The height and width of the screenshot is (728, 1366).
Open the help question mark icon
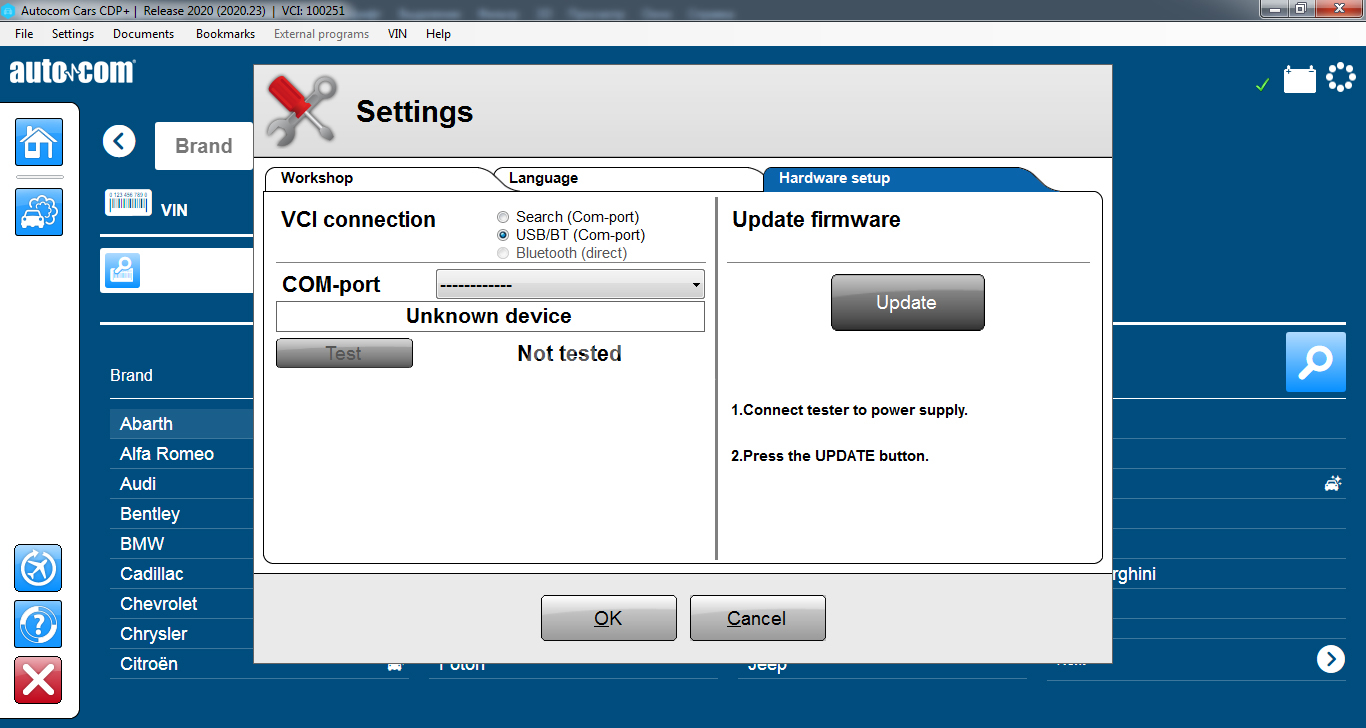coord(39,624)
